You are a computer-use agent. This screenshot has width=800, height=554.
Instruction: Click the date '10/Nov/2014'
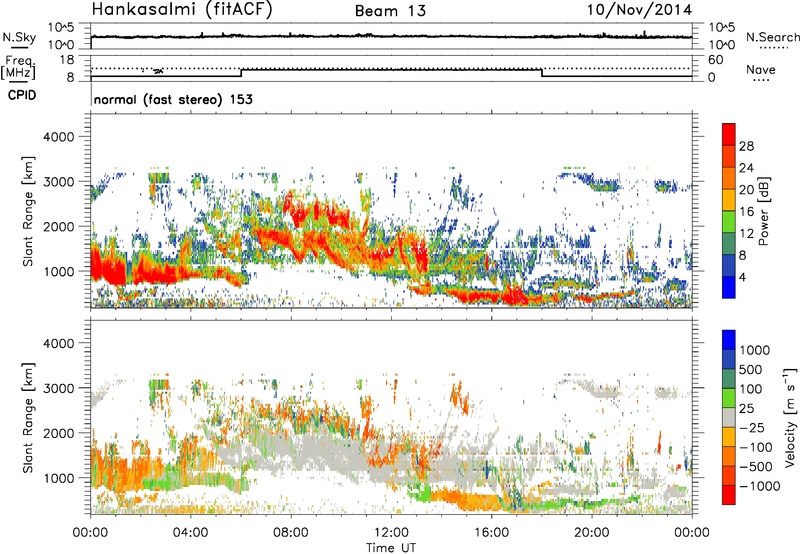coord(639,10)
